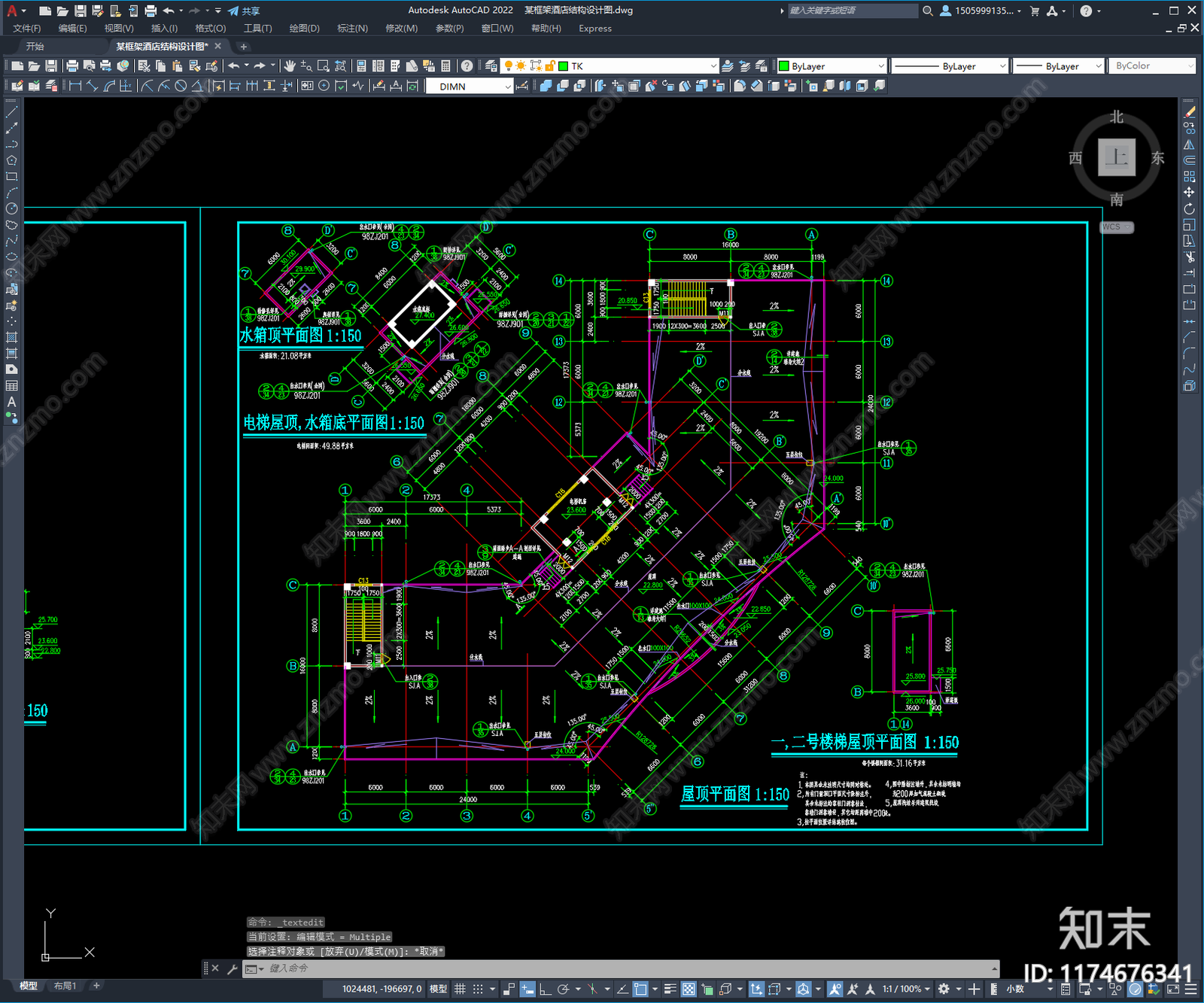Open the ByLayer linetype dropdown
The height and width of the screenshot is (1003, 1204).
click(950, 66)
